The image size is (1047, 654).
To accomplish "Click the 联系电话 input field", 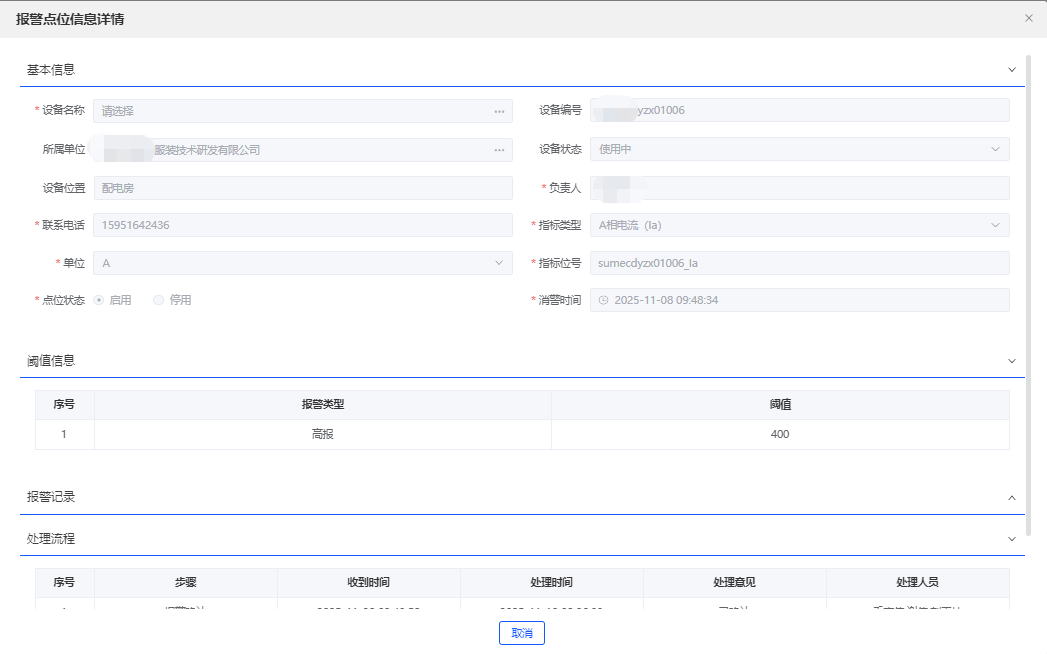I will point(300,224).
